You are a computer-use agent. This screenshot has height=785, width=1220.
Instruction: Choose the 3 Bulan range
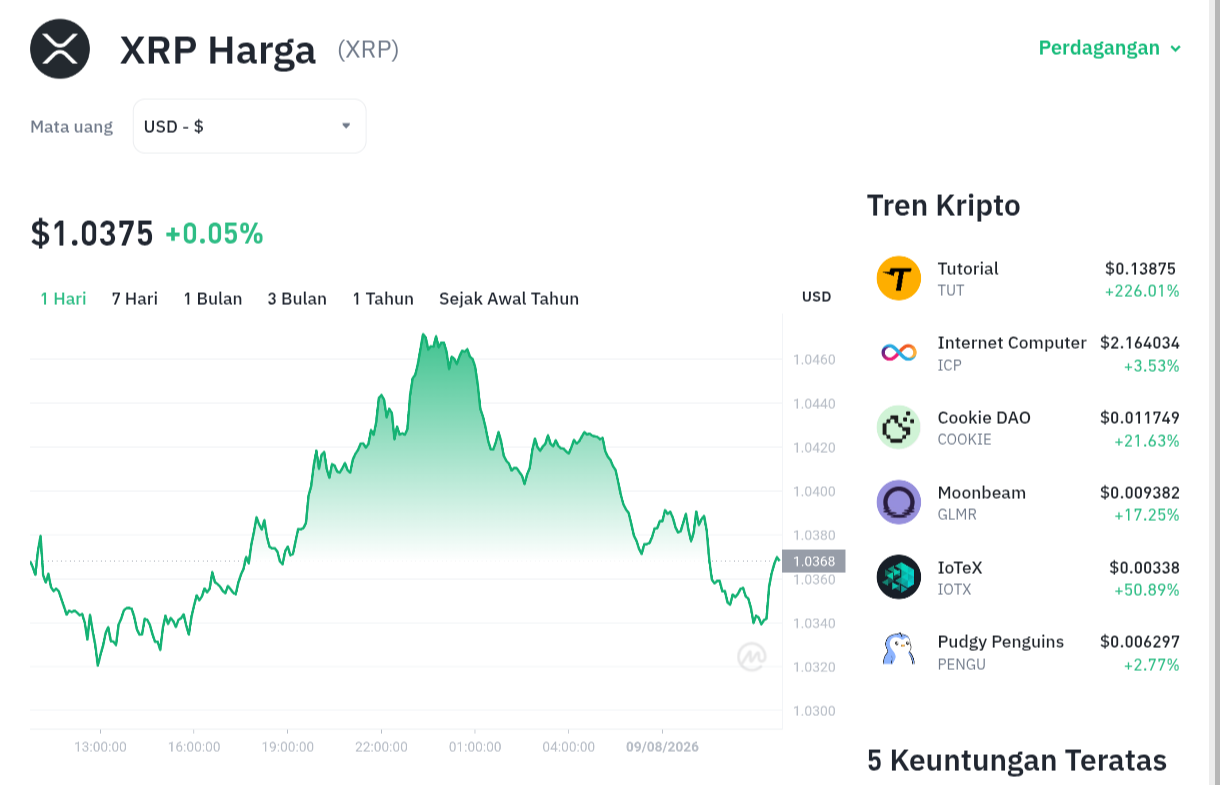click(x=297, y=298)
